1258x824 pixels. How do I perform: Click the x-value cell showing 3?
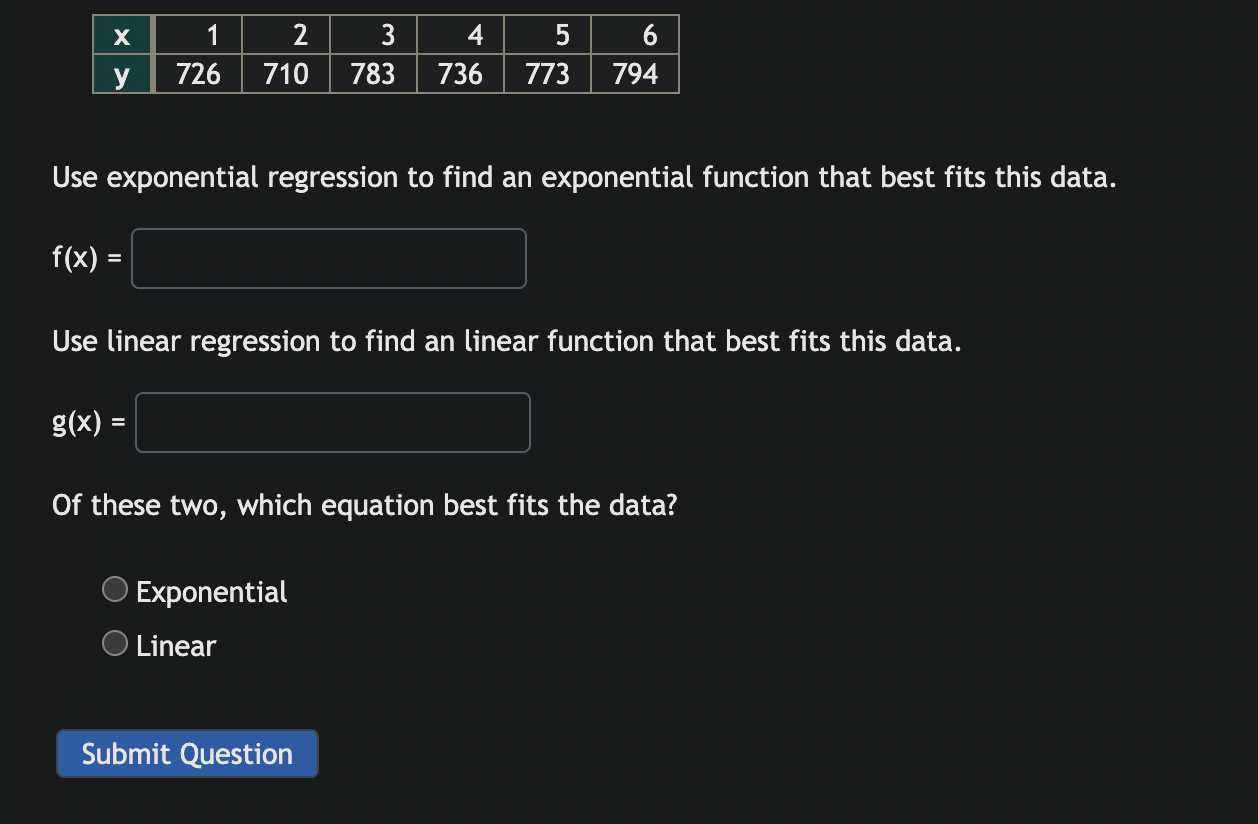tap(373, 36)
